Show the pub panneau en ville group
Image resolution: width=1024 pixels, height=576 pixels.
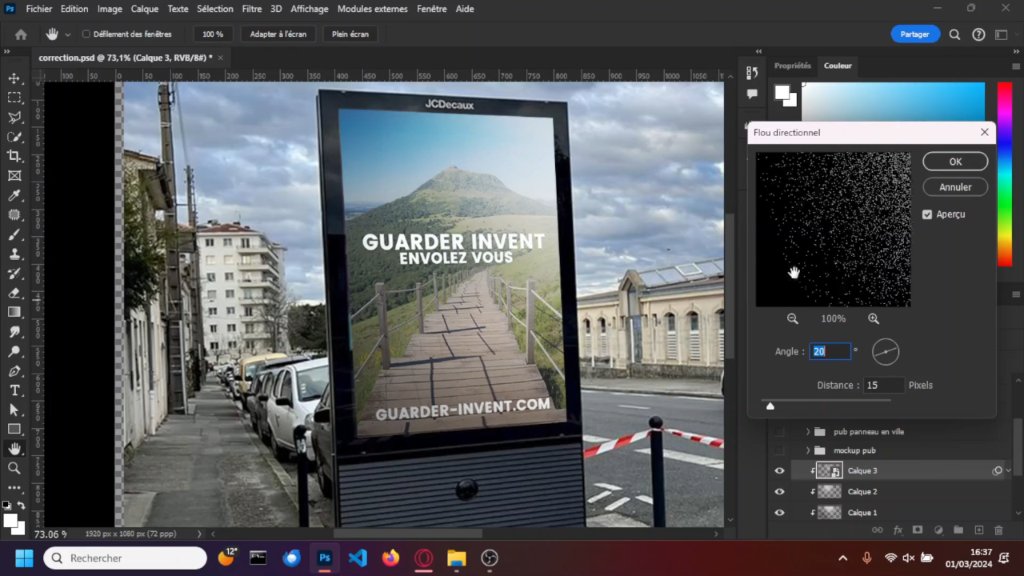pyautogui.click(x=779, y=432)
